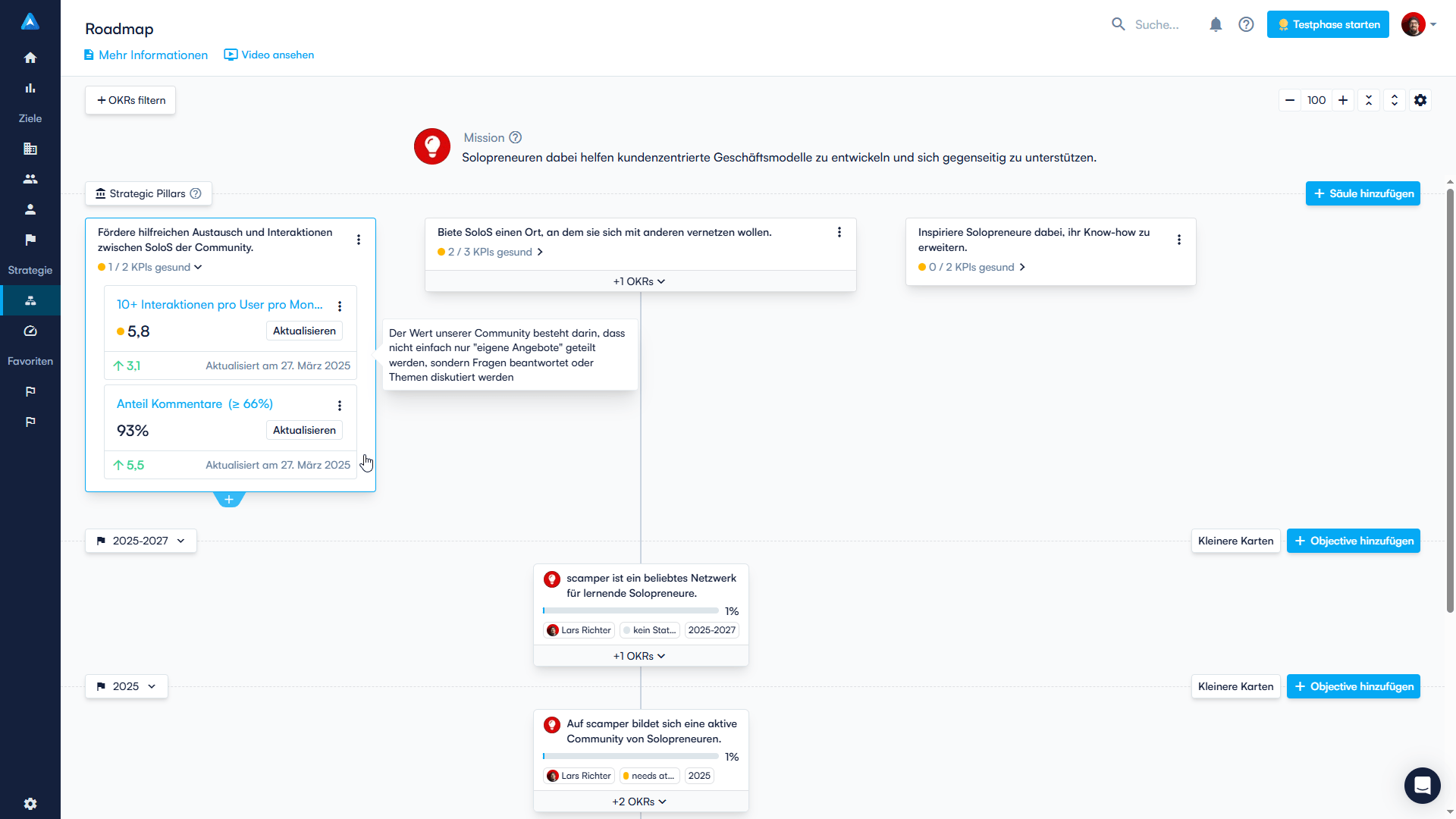Open the bar chart dashboard icon

pyautogui.click(x=30, y=88)
